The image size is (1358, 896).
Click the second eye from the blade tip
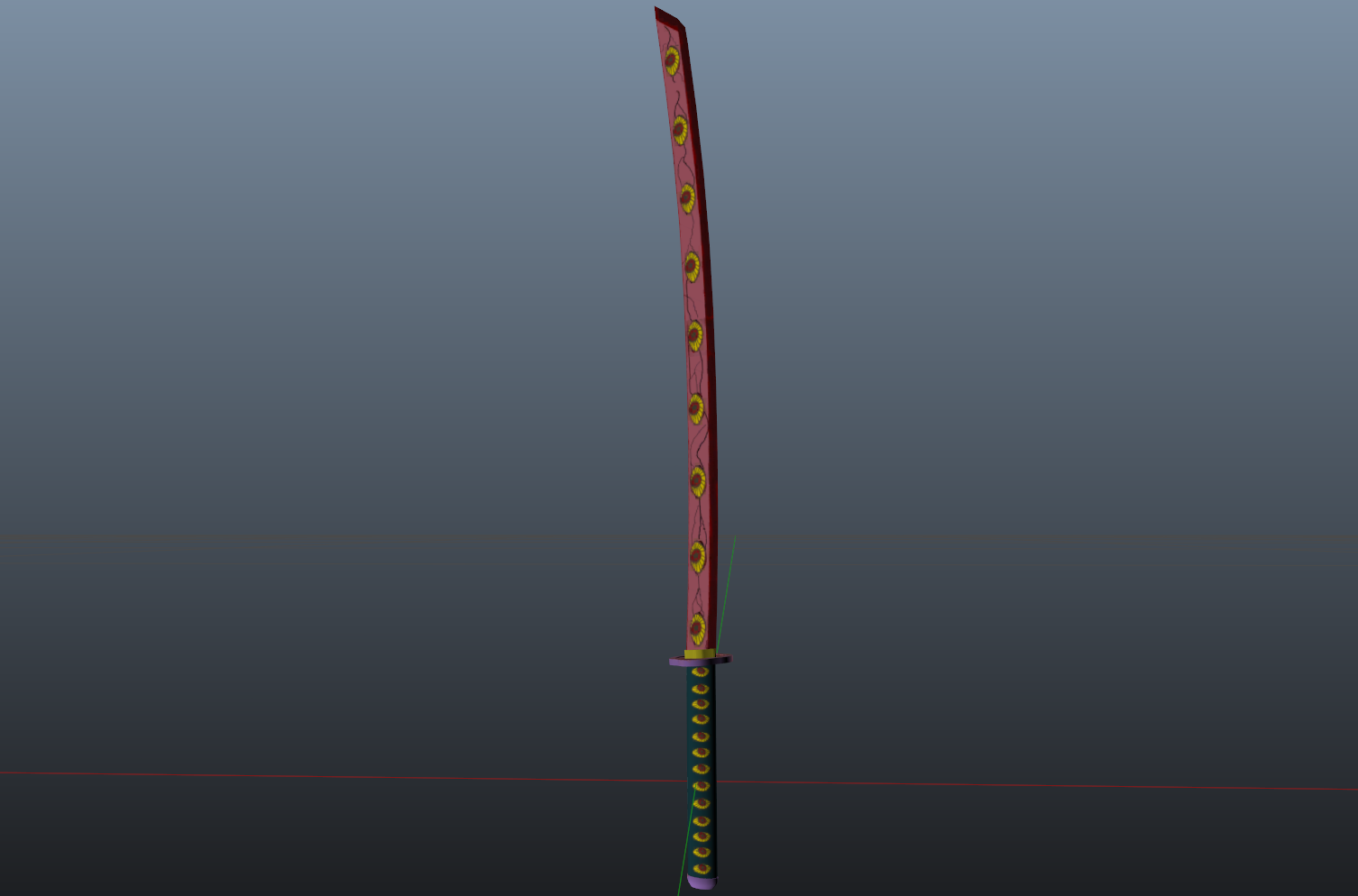(680, 130)
